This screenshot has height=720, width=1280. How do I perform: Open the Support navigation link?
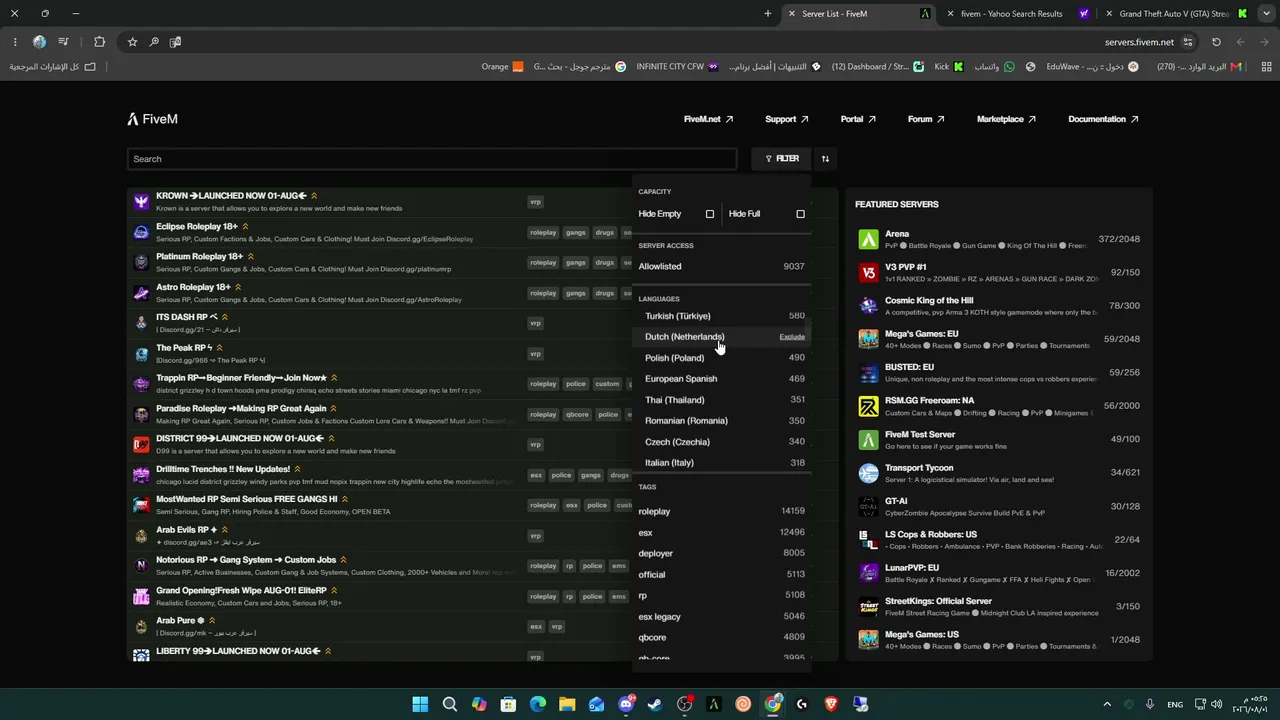[x=787, y=119]
